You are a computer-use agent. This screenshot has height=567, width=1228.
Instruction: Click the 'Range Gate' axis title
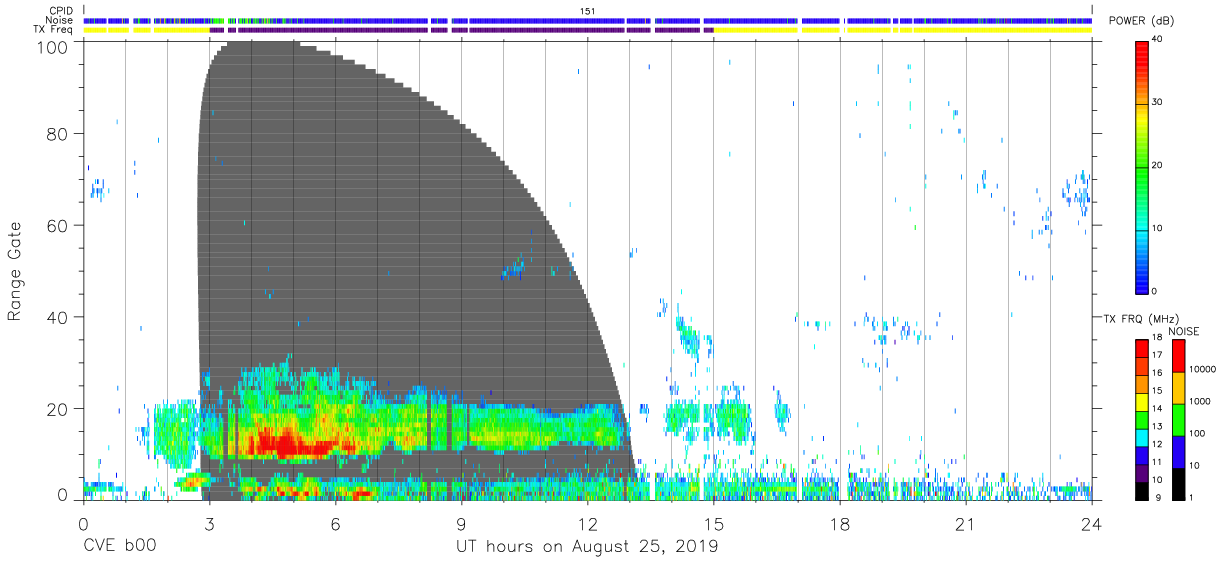tap(15, 270)
